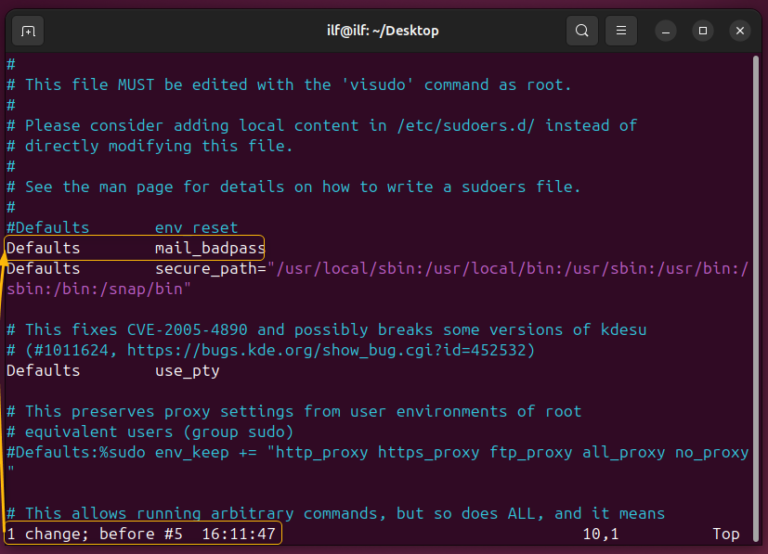Open the terminal search tool
The height and width of the screenshot is (554, 768).
(582, 31)
